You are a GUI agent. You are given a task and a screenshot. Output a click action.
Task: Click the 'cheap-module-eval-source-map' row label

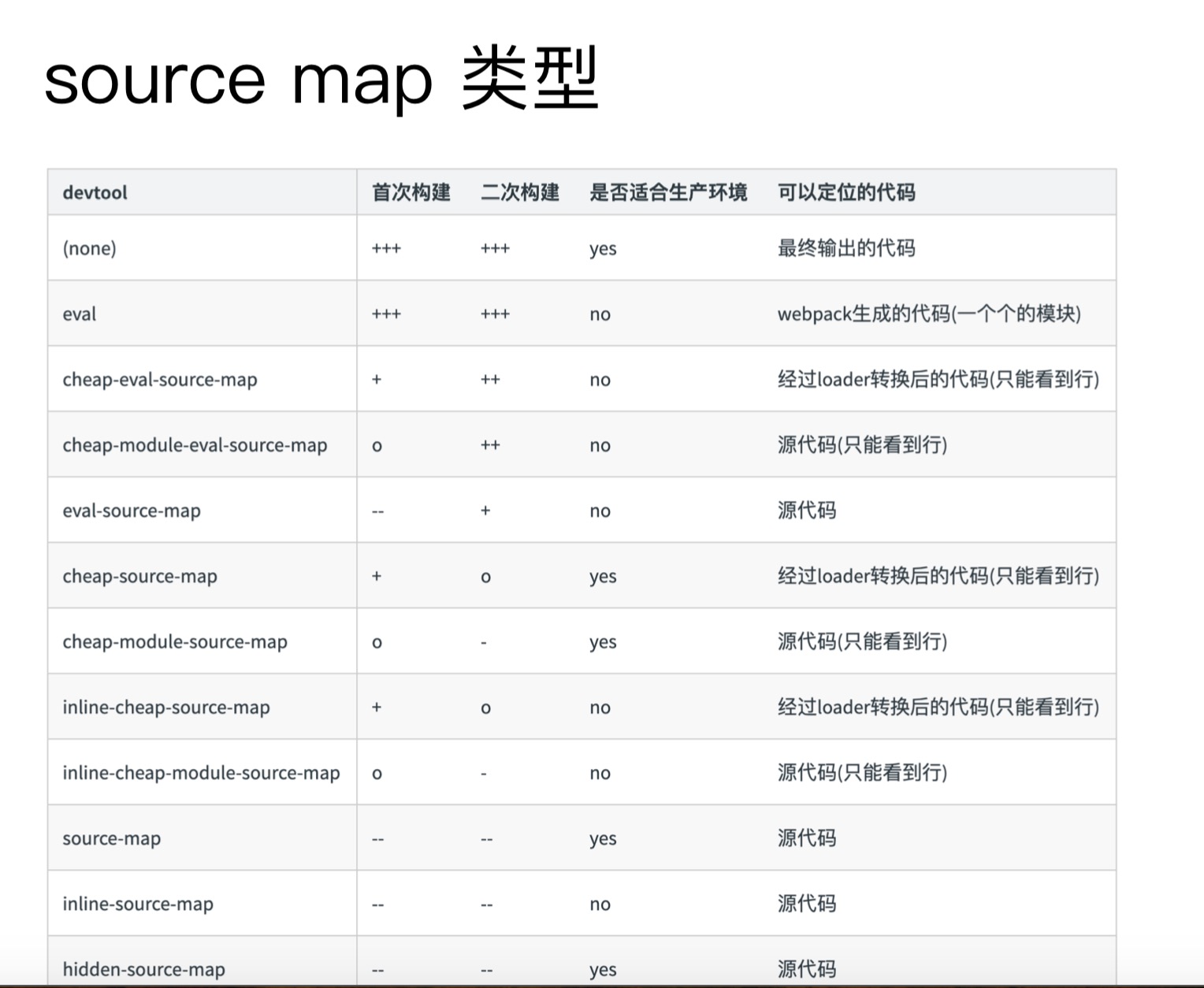[195, 445]
